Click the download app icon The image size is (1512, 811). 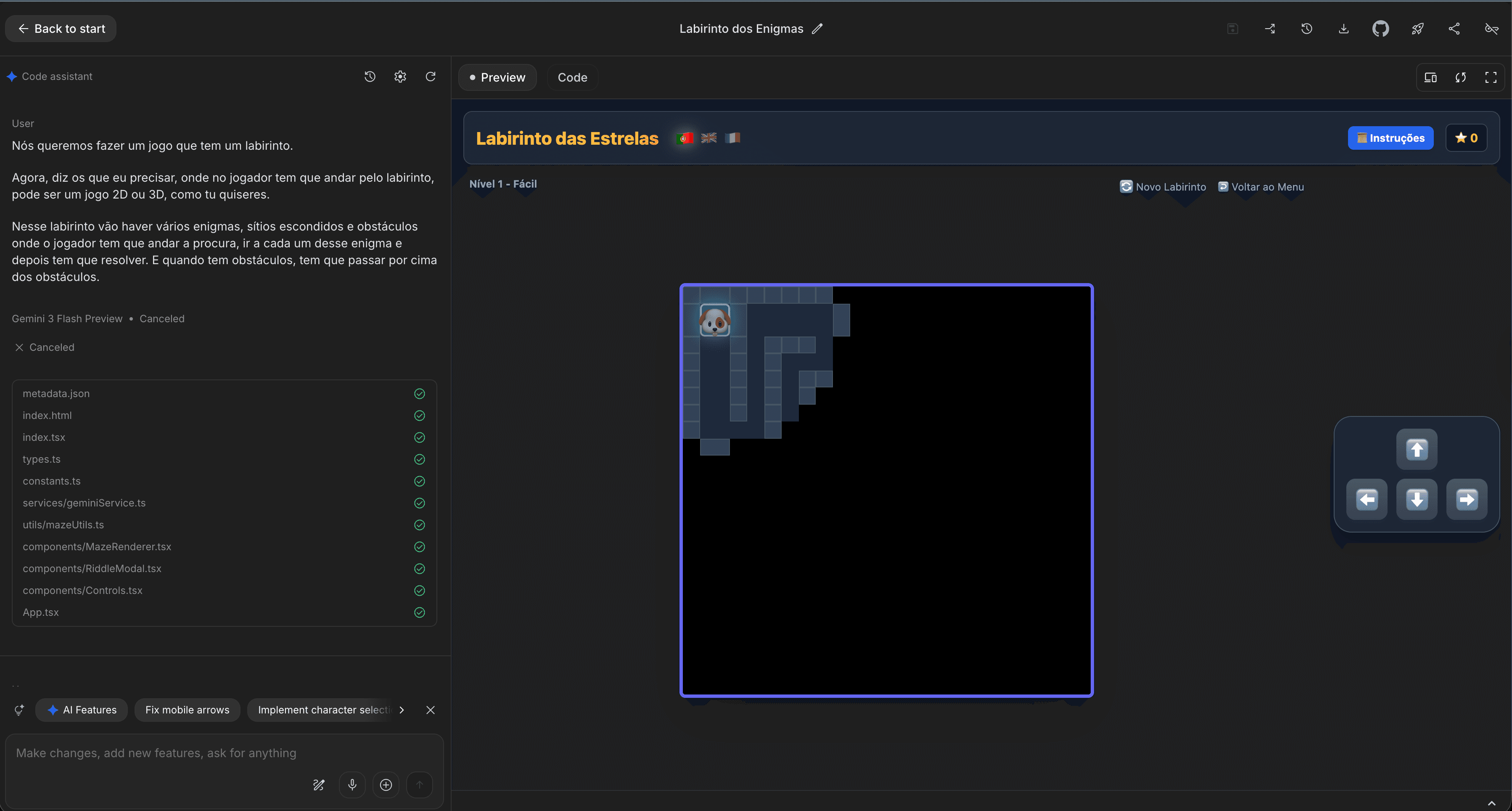tap(1343, 28)
